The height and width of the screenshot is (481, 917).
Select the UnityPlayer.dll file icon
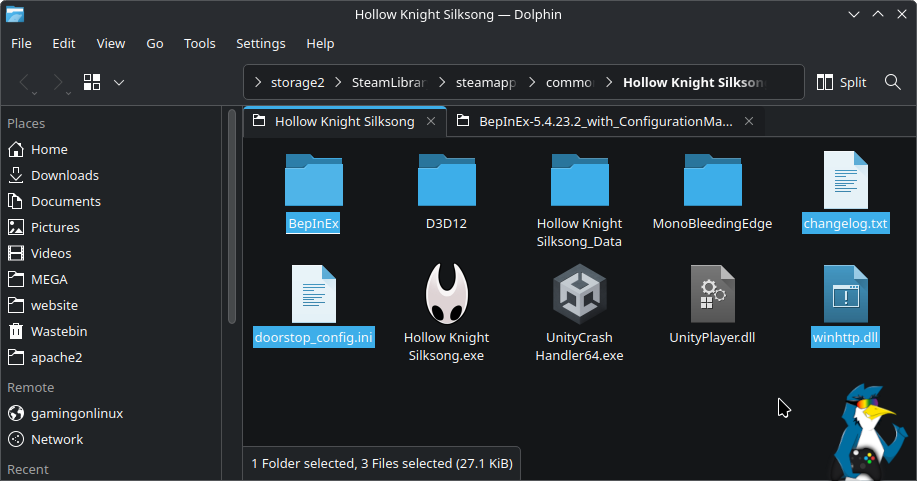click(x=712, y=294)
